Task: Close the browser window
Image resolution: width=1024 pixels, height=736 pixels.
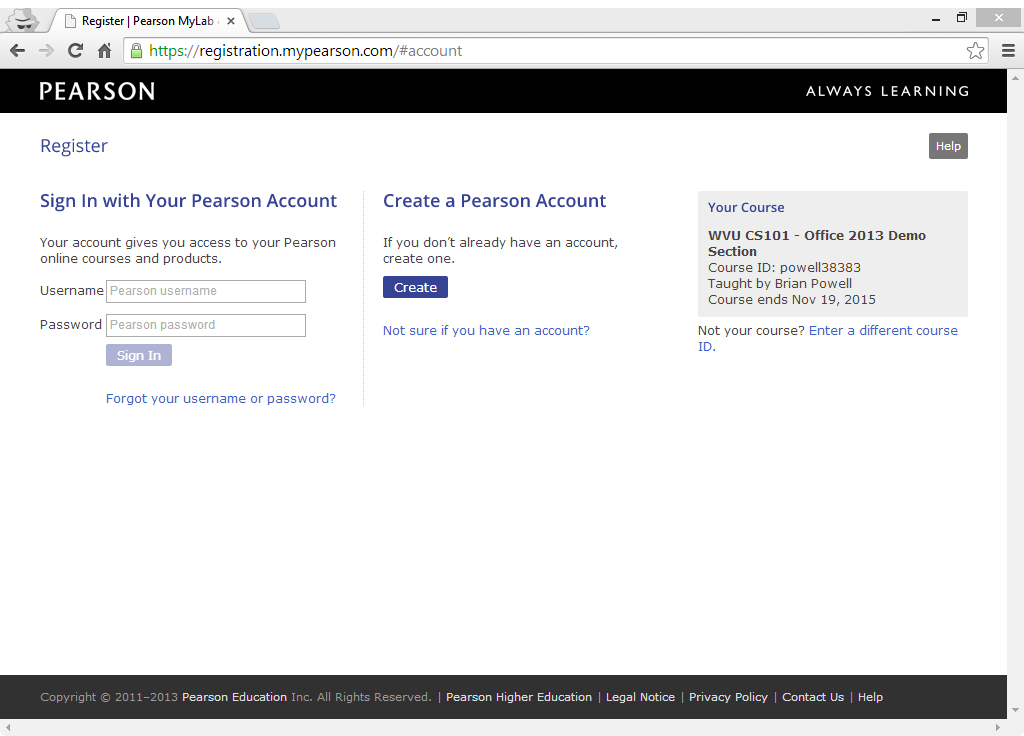Action: pyautogui.click(x=999, y=18)
